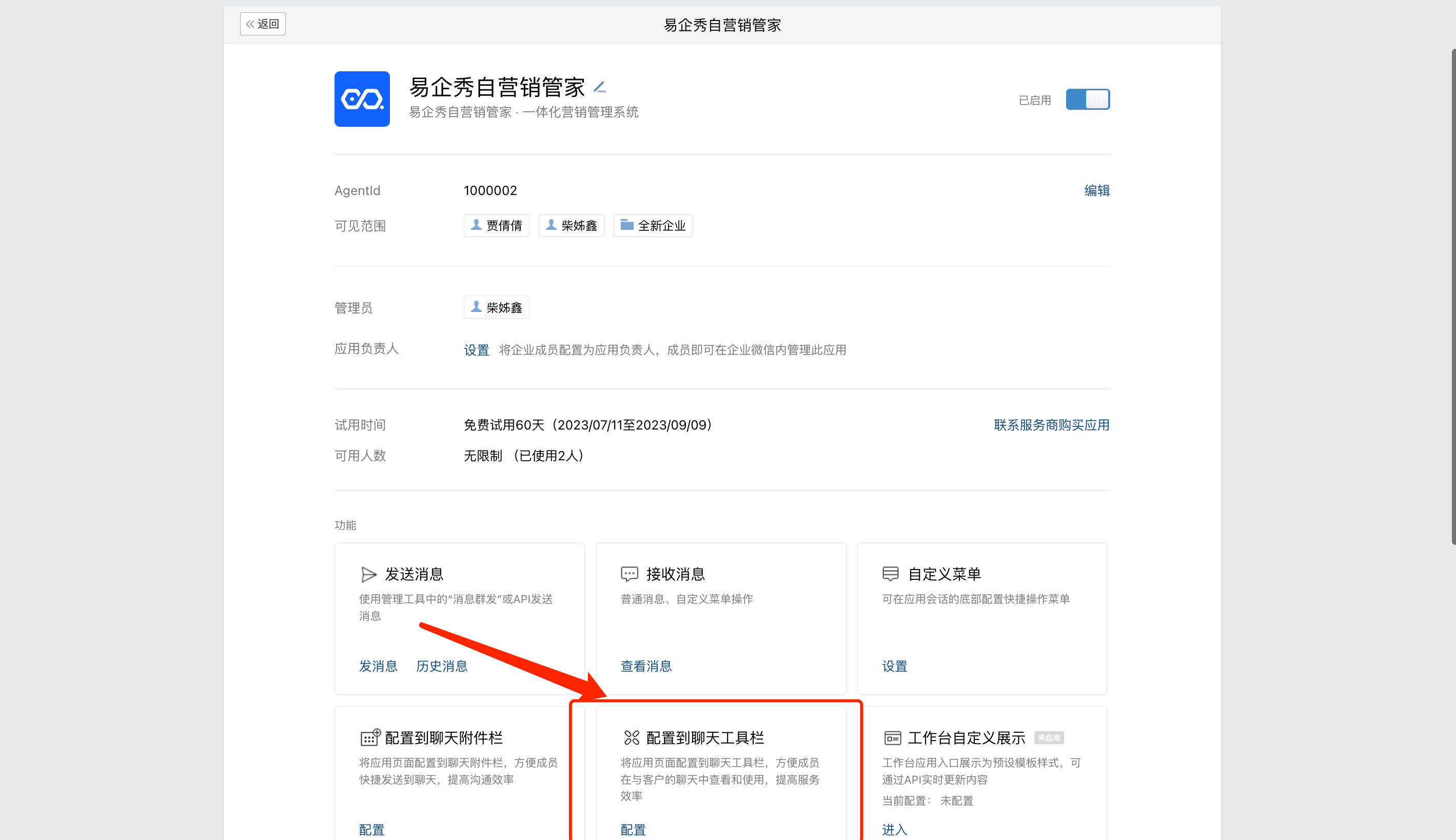Click the 未启用 badge on 工作台自定义展示

tap(1049, 738)
